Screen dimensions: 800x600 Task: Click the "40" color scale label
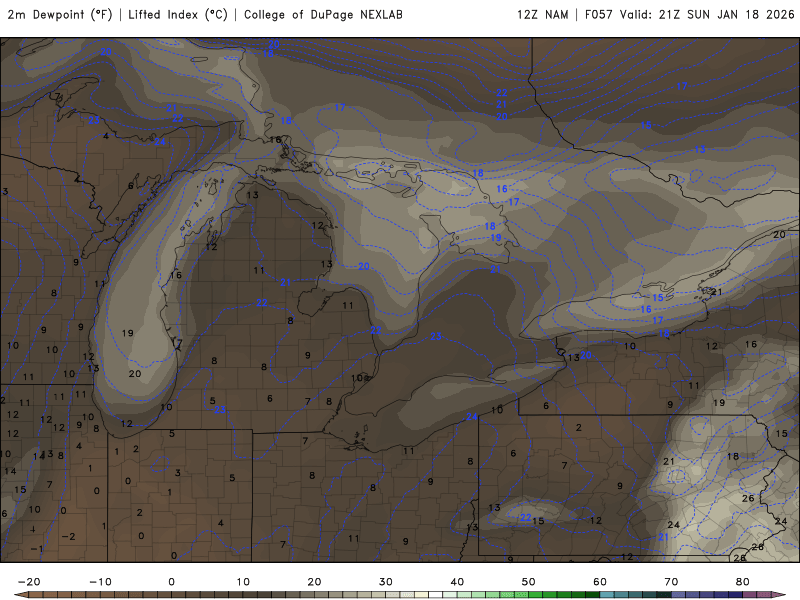pyautogui.click(x=457, y=582)
